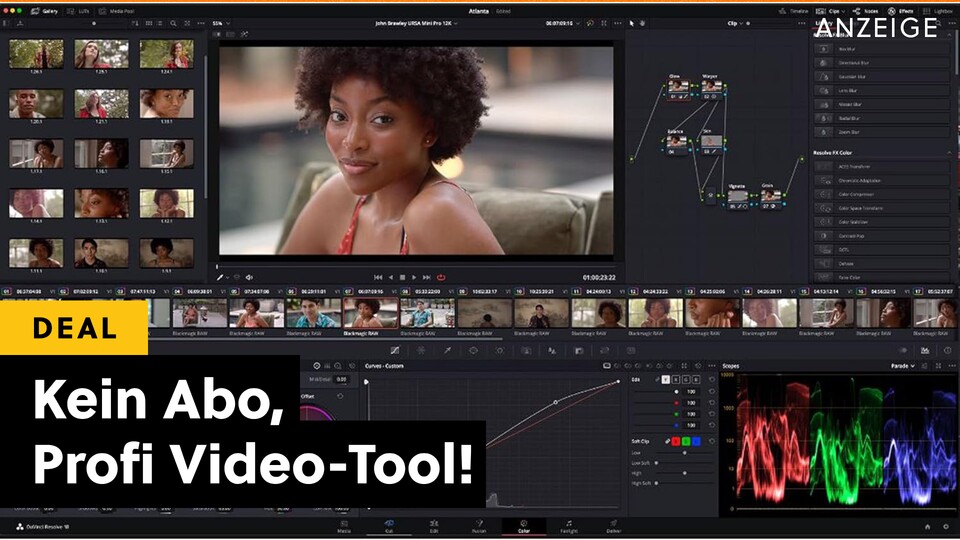960x540 pixels.
Task: Switch to the Deliver page tab
Action: [x=613, y=526]
